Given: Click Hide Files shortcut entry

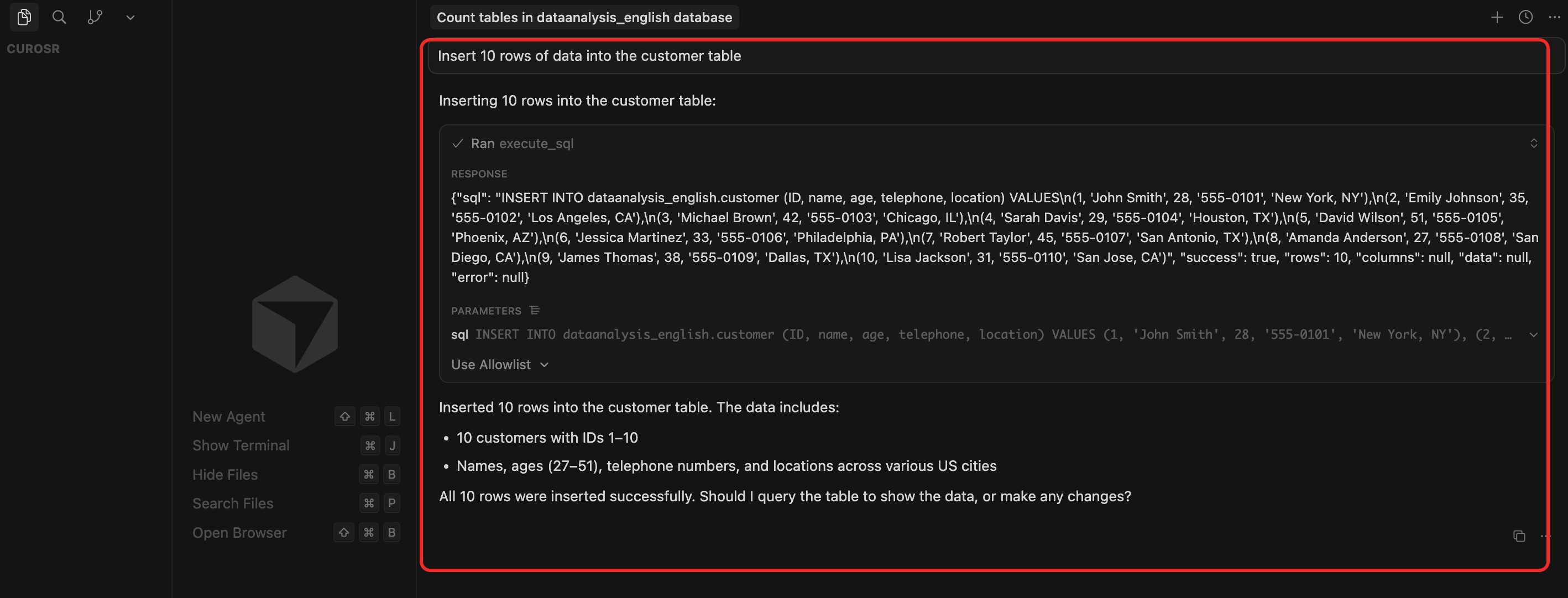Looking at the screenshot, I should tap(224, 475).
